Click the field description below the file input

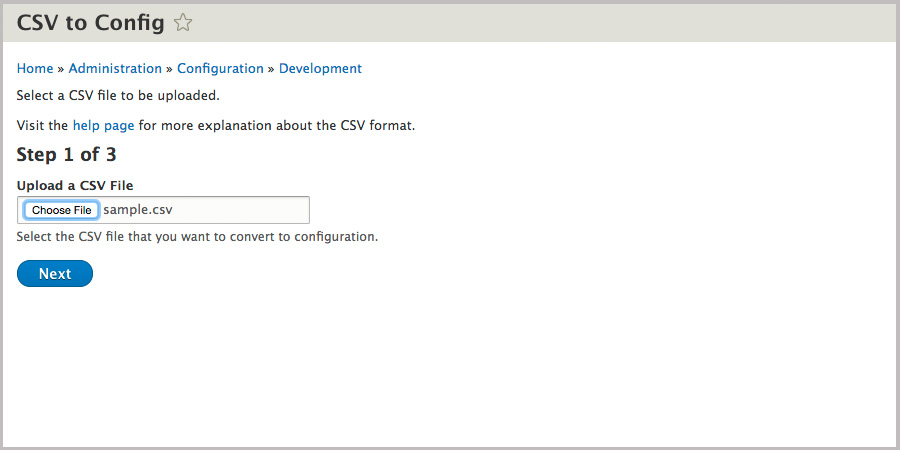(197, 237)
